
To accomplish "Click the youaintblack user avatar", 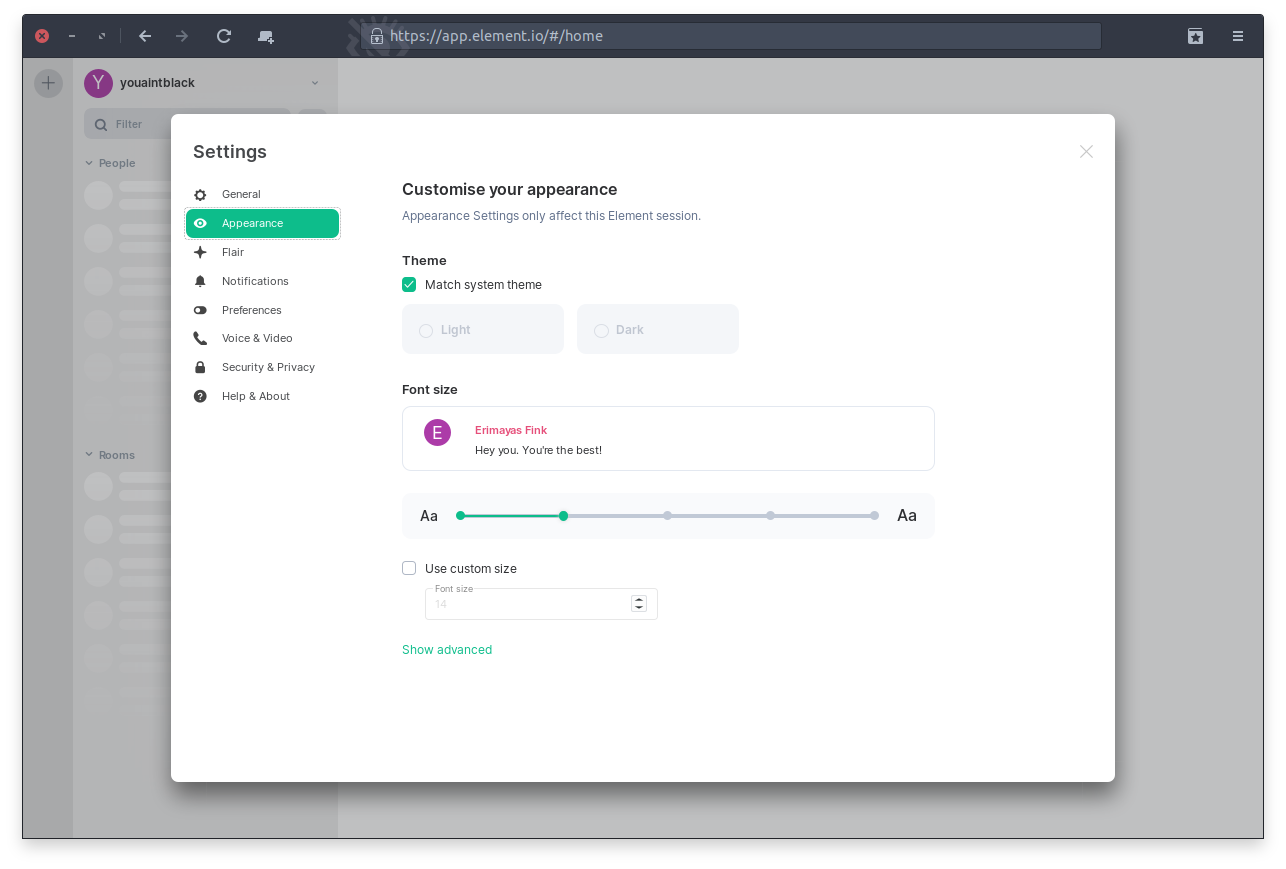I will point(98,83).
